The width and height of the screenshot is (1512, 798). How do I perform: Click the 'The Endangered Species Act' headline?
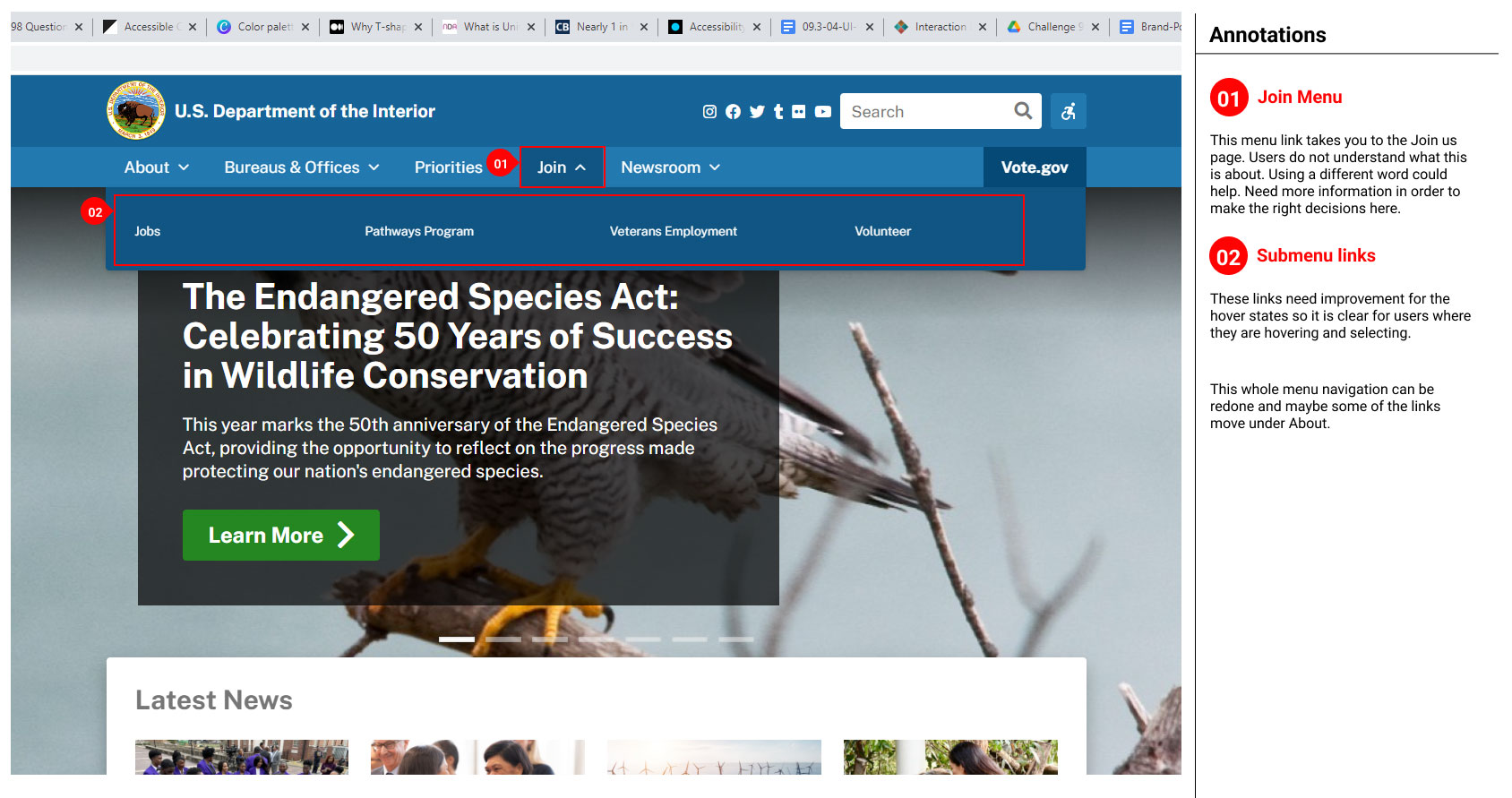pos(458,336)
